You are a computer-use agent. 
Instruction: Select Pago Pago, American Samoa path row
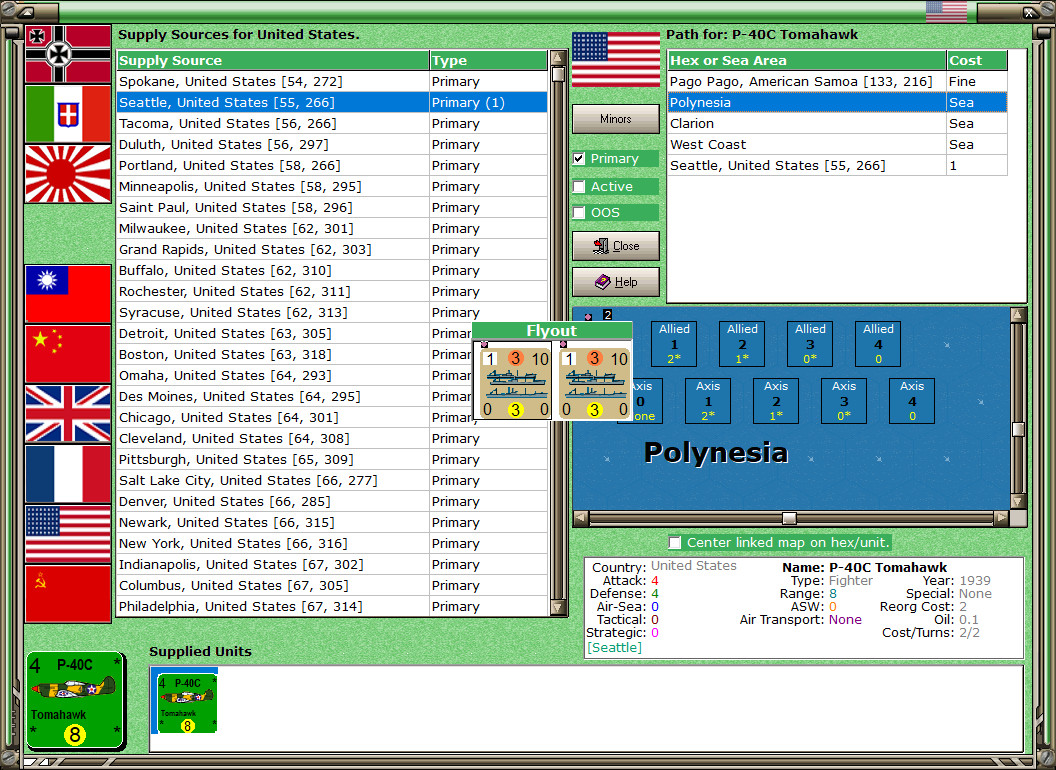coord(837,82)
